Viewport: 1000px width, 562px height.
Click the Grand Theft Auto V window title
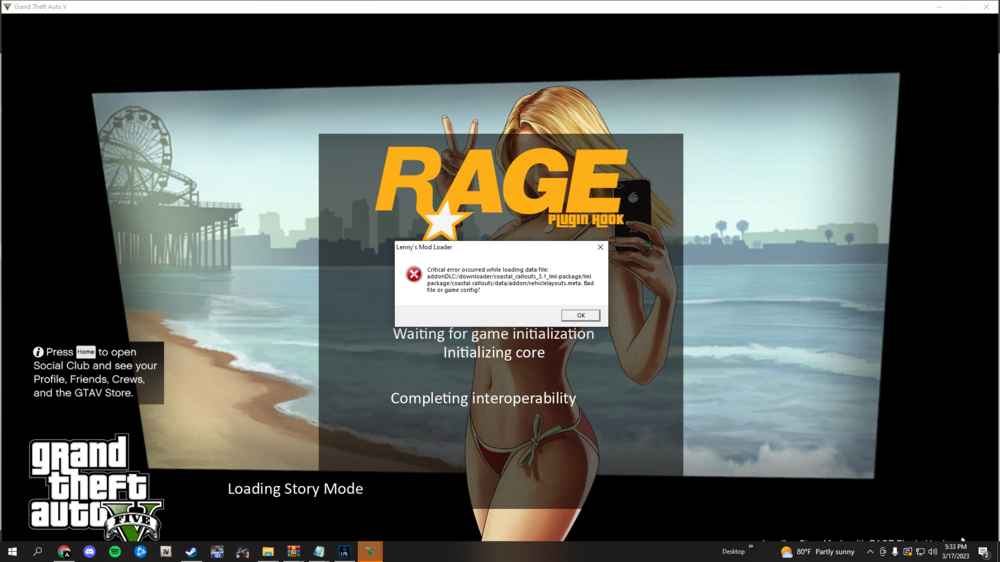click(x=40, y=6)
